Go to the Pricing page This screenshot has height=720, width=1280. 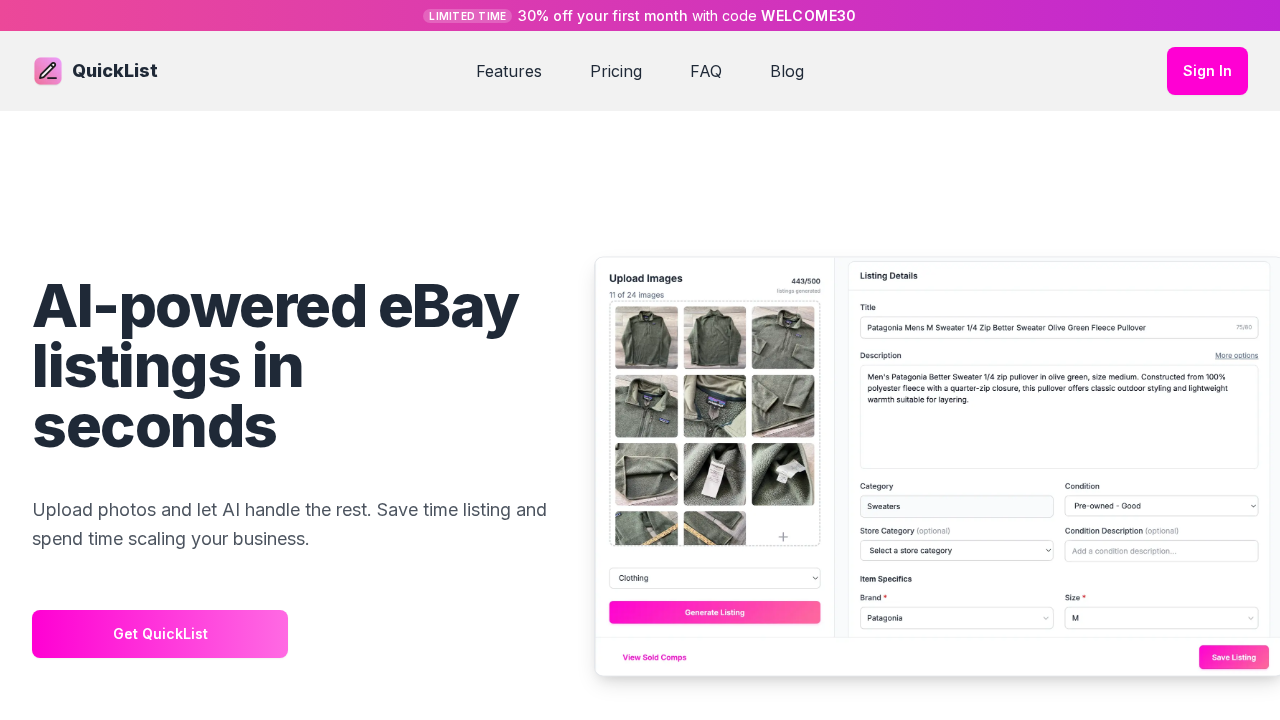click(616, 71)
